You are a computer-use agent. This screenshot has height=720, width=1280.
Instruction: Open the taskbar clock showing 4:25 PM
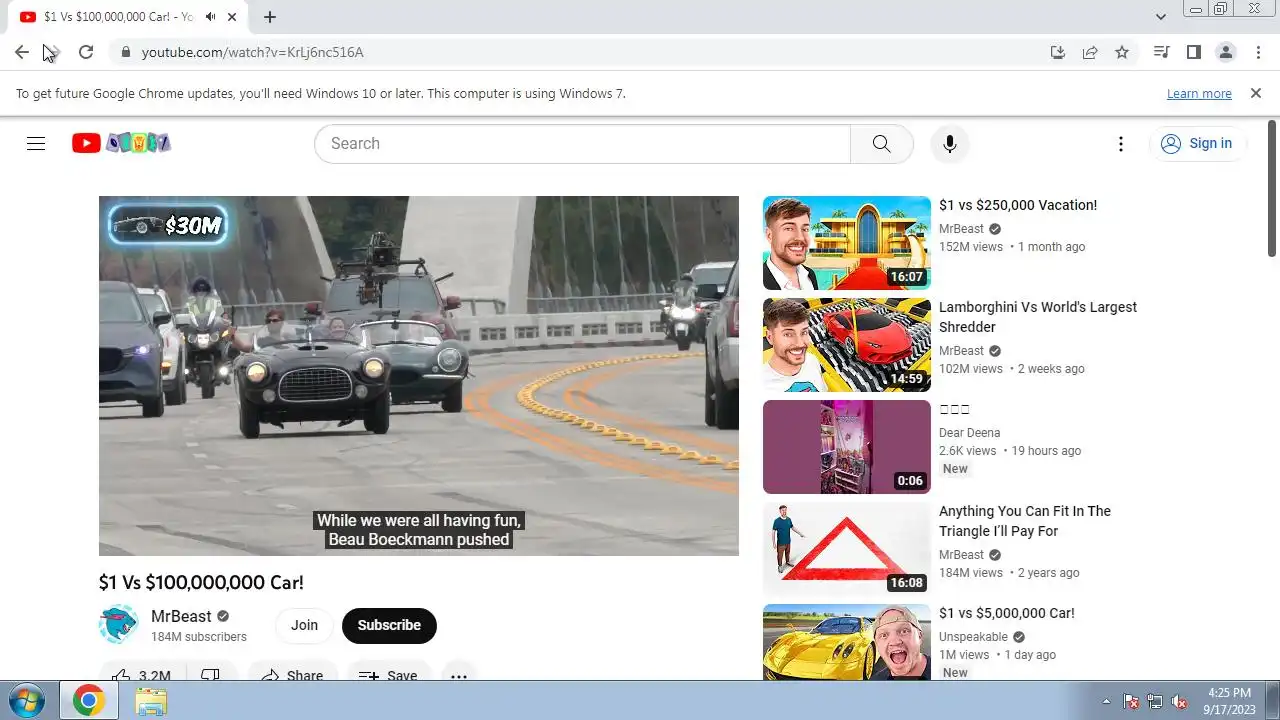point(1229,701)
